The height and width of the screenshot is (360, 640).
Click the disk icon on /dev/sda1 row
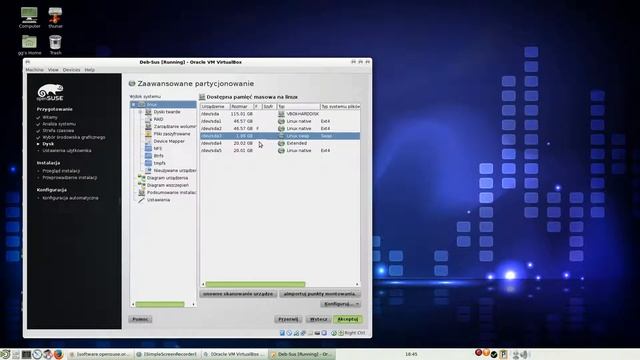coord(281,121)
